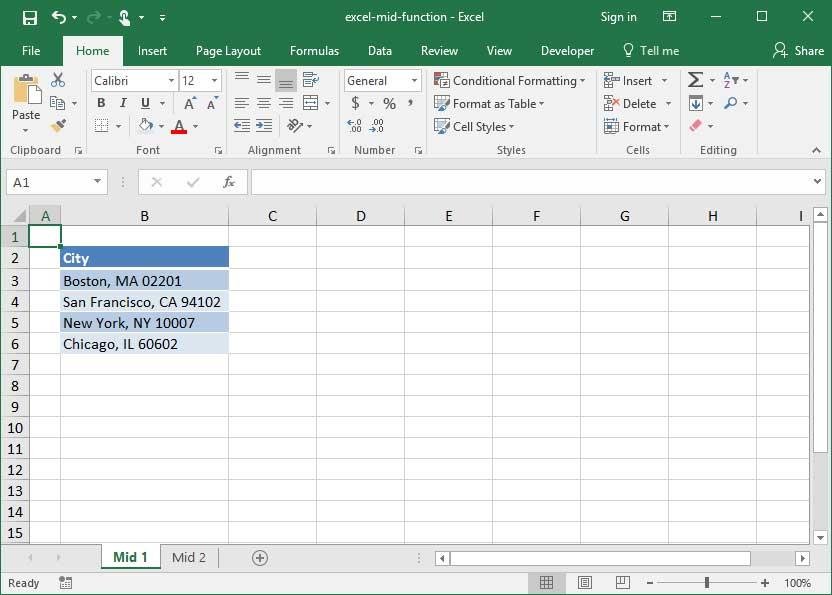Toggle Bottom Align vertical alignment
This screenshot has height=595, width=832.
(286, 80)
